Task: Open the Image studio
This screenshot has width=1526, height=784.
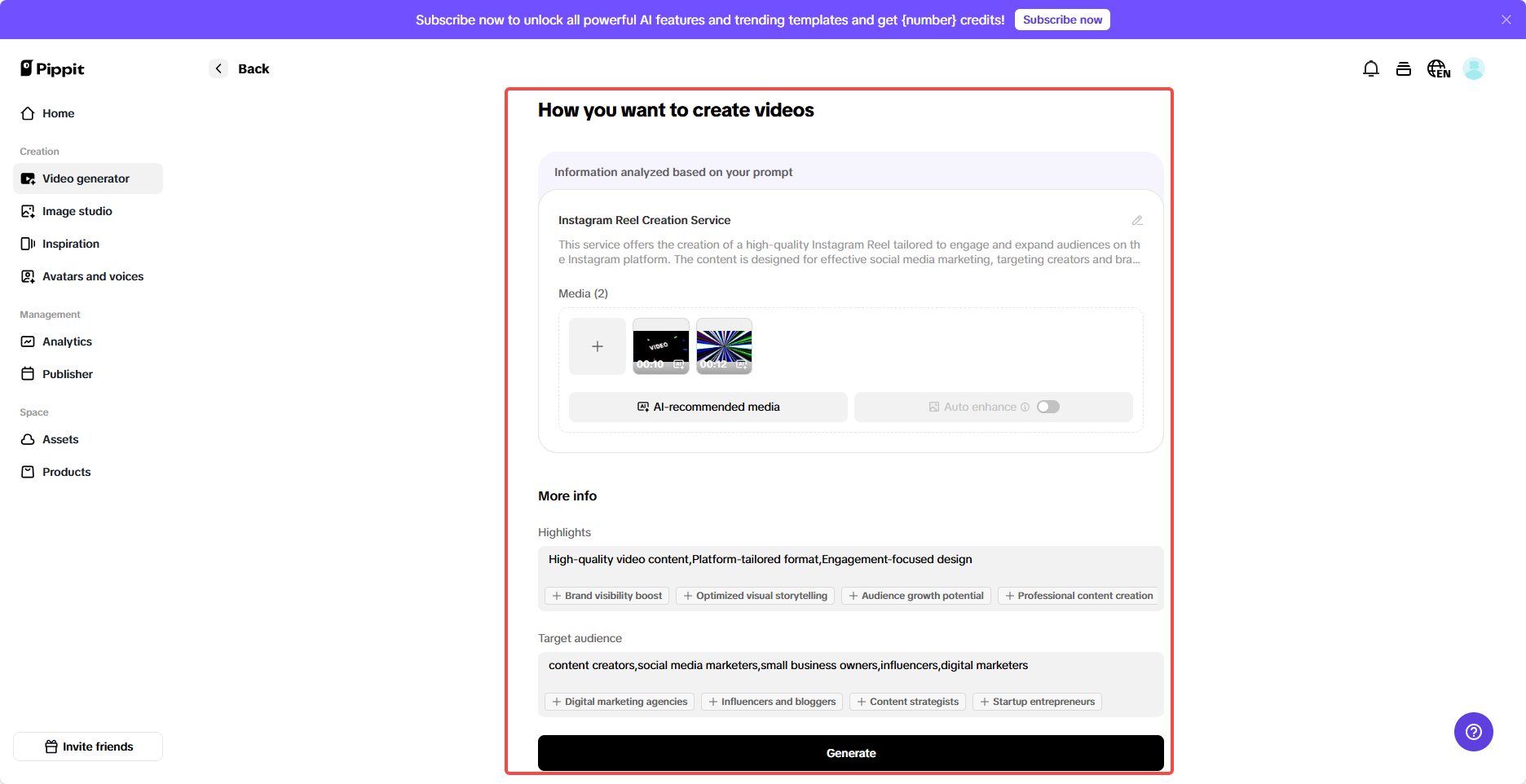Action: click(77, 210)
